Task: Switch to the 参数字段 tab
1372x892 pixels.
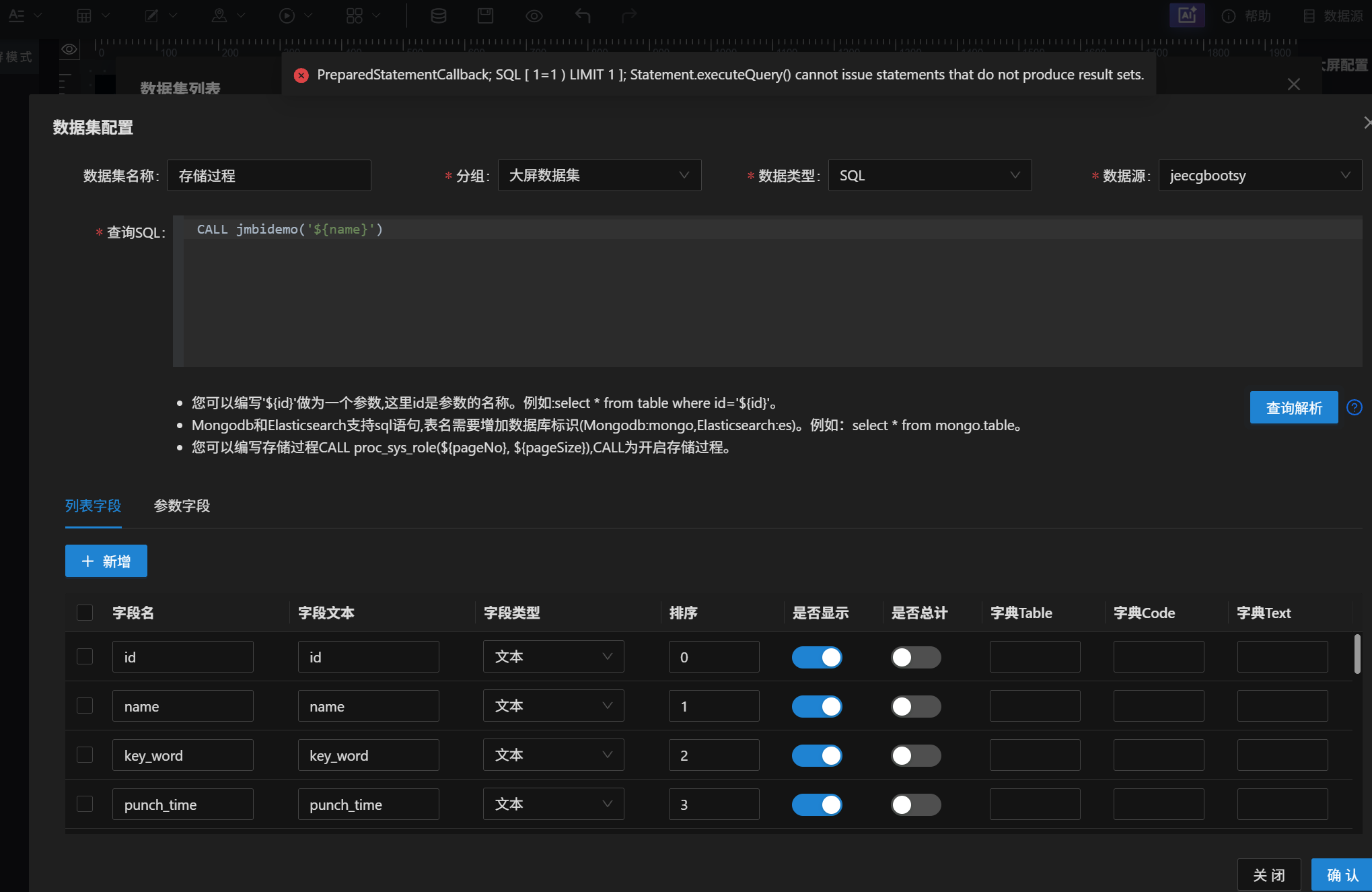Action: click(x=182, y=506)
